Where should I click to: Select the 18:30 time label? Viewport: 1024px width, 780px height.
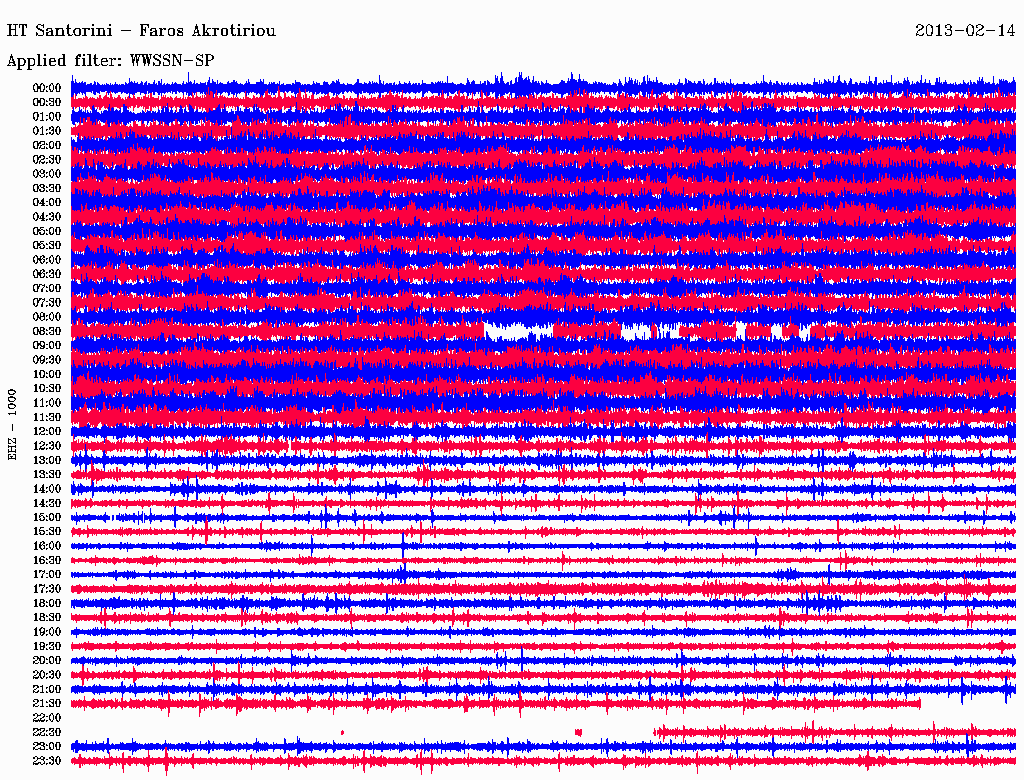(x=47, y=618)
